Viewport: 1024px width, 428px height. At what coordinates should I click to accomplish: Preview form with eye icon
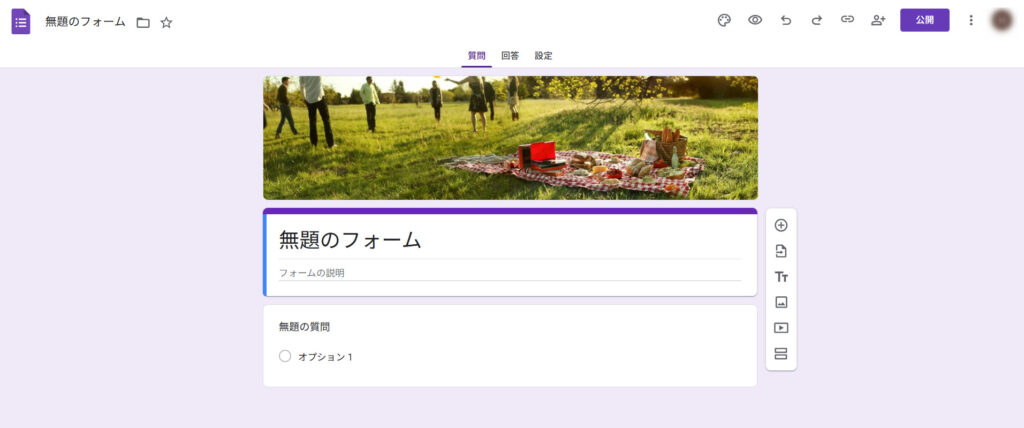click(755, 20)
